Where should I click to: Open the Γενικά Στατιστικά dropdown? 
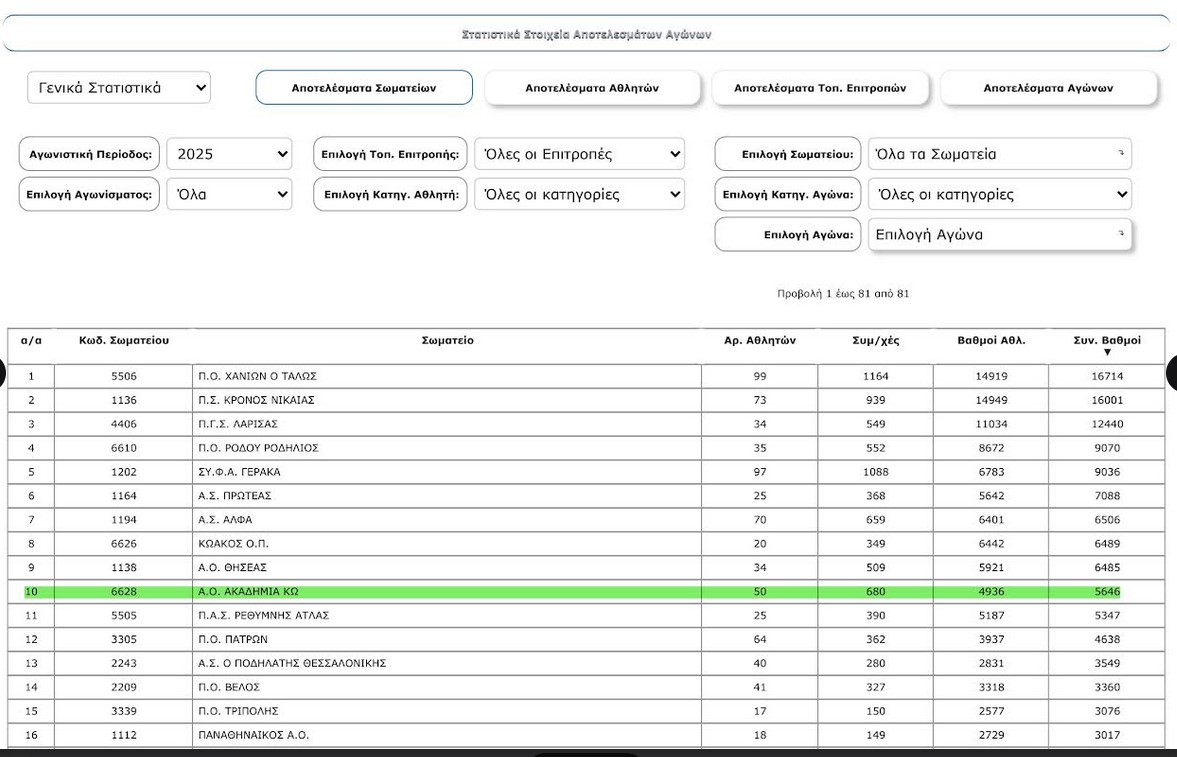point(119,88)
